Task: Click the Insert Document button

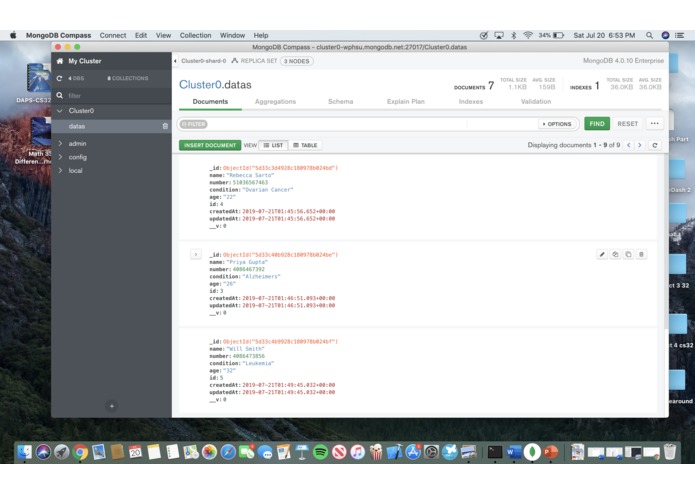Action: [x=210, y=145]
